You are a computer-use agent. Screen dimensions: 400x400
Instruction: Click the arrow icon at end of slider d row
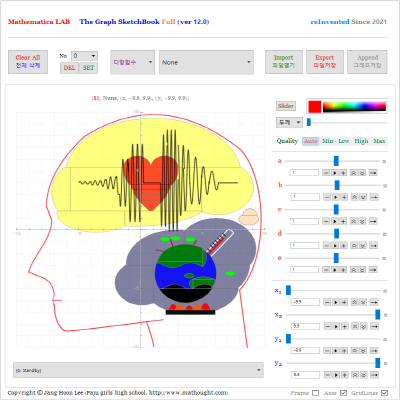[373, 245]
